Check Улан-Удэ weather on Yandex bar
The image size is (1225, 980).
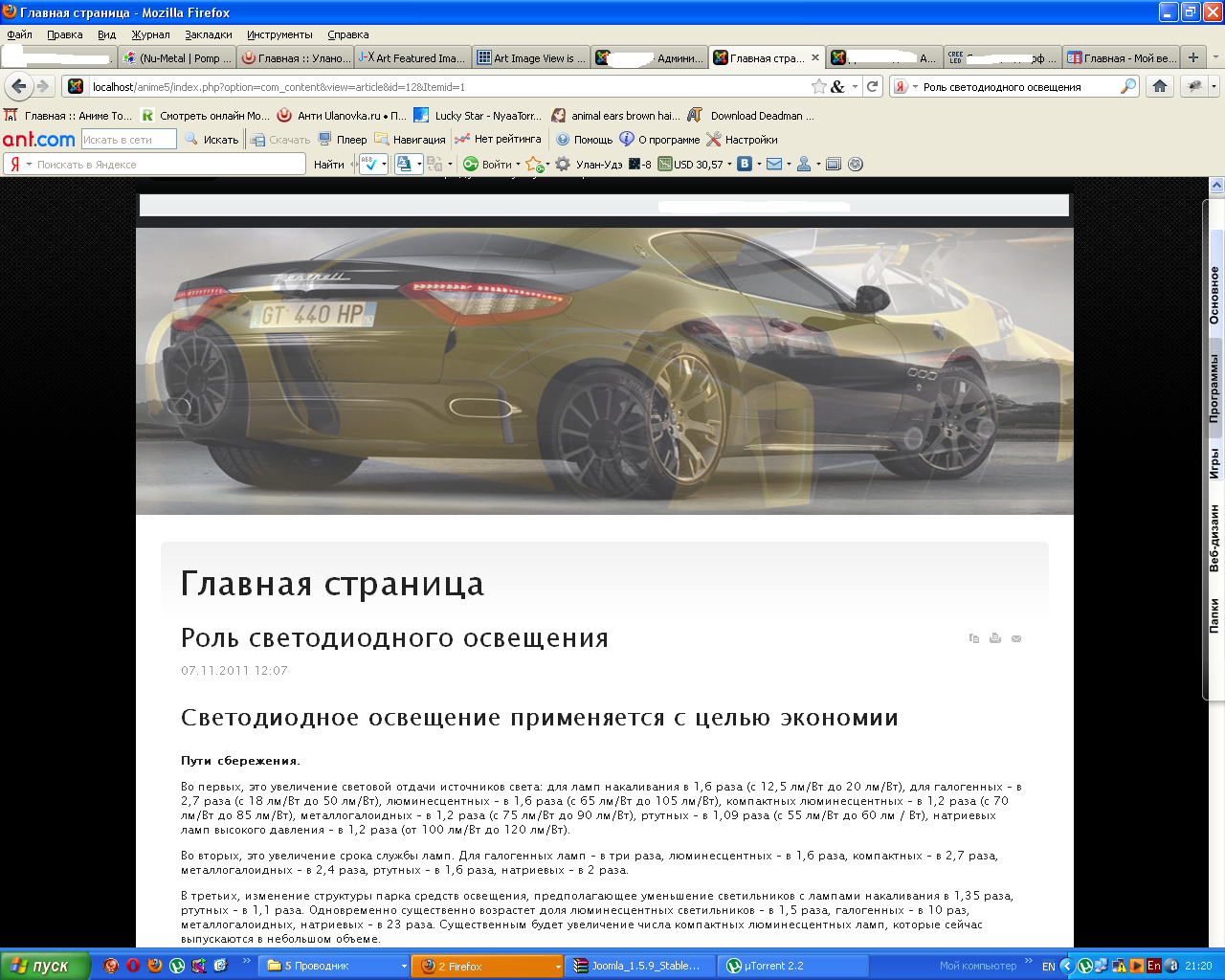coord(598,164)
